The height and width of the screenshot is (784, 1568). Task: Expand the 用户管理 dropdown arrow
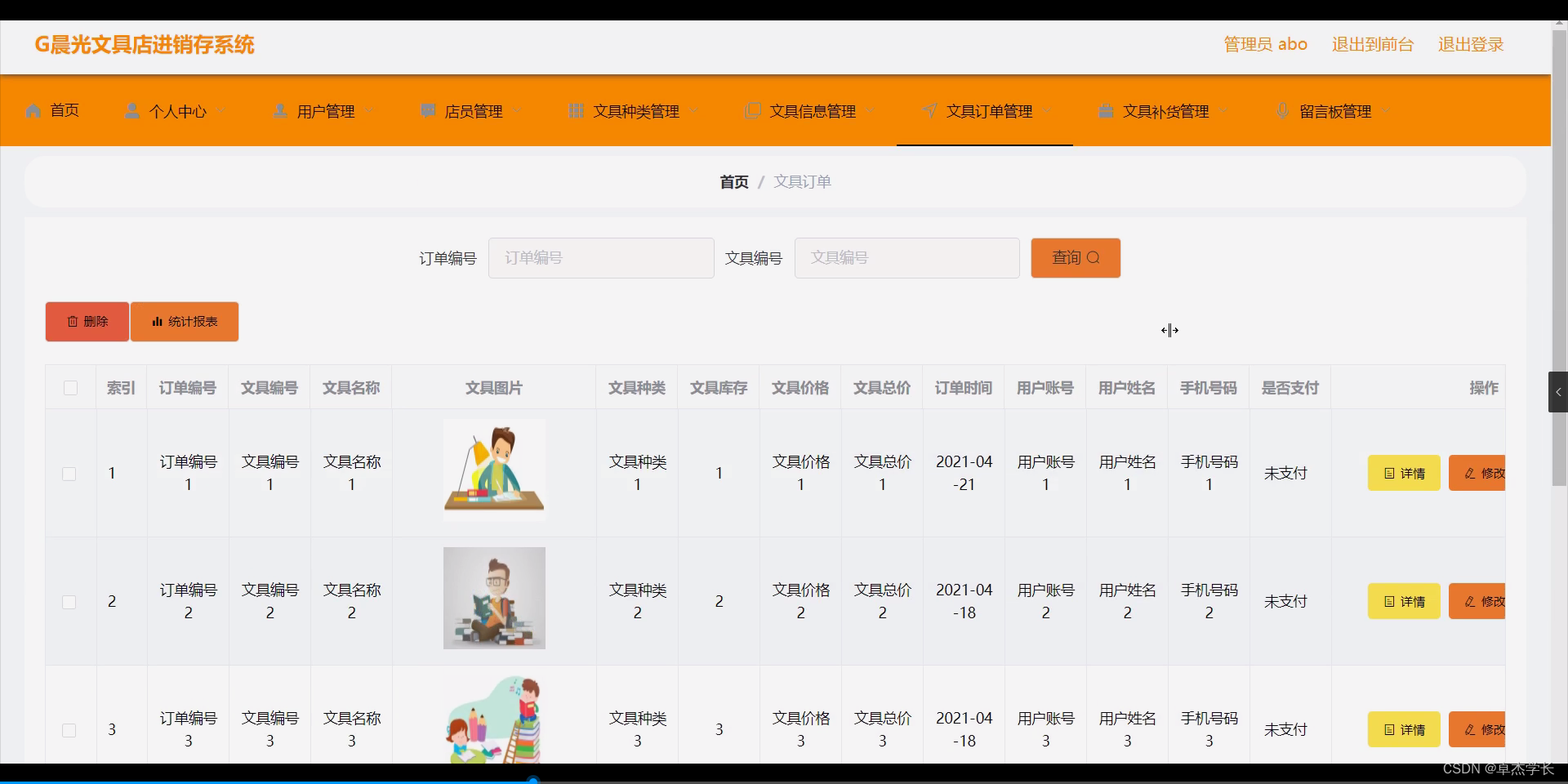[369, 112]
